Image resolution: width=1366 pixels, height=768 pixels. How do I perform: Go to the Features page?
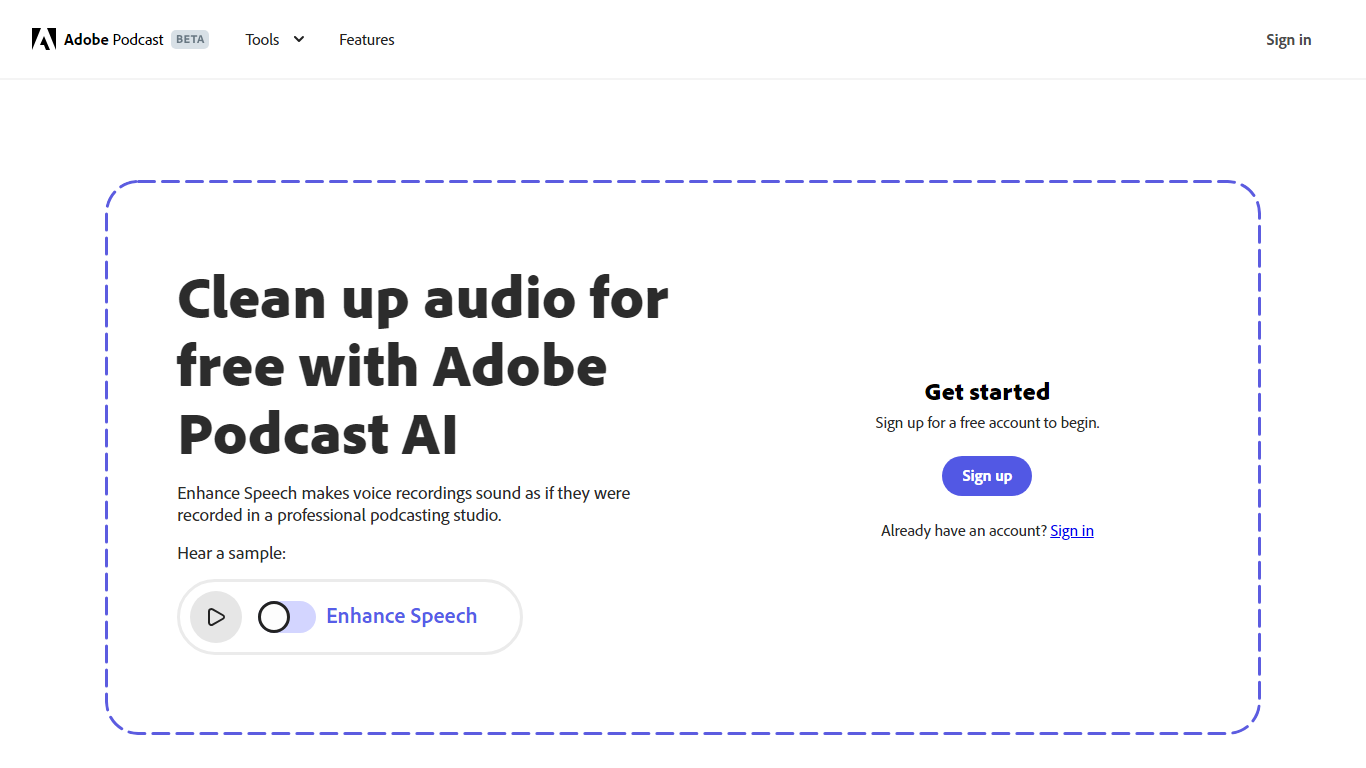pyautogui.click(x=366, y=40)
